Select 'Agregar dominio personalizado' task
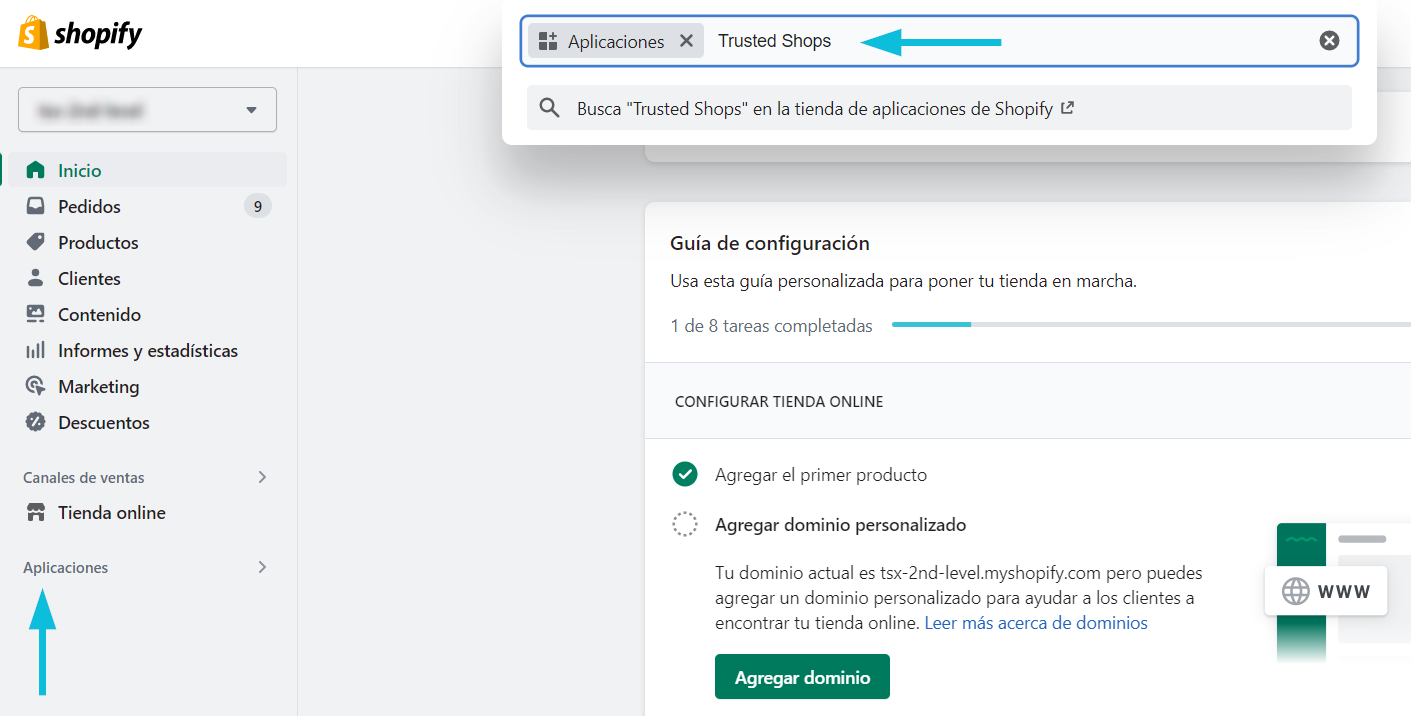The image size is (1411, 716). pyautogui.click(x=840, y=524)
